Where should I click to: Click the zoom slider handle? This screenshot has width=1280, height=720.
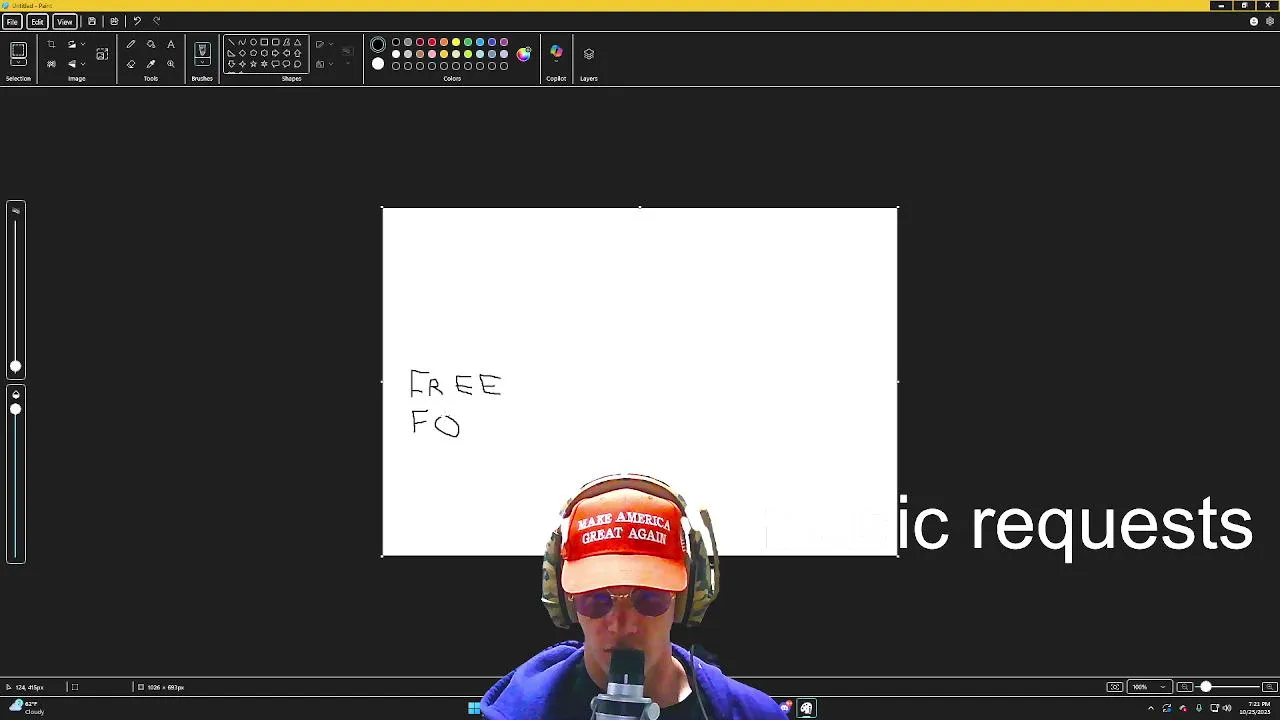coord(1205,687)
